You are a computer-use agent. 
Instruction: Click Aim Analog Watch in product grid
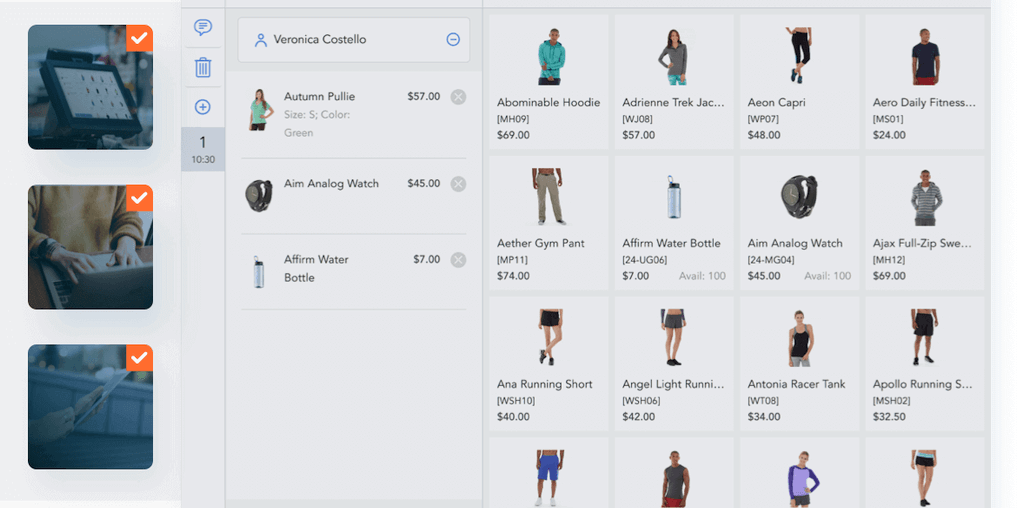click(x=799, y=223)
